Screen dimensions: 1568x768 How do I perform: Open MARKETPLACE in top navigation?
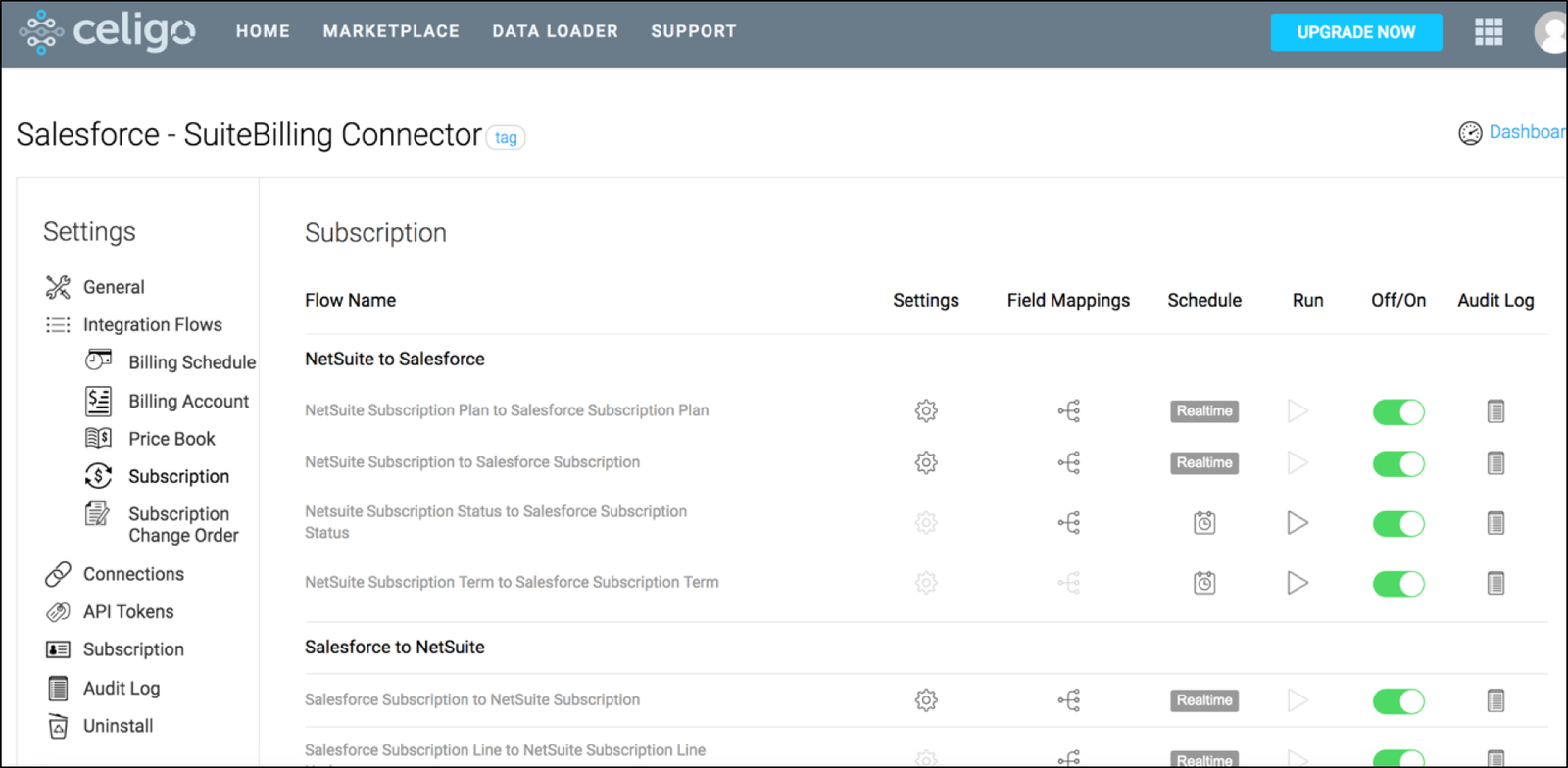pyautogui.click(x=391, y=31)
